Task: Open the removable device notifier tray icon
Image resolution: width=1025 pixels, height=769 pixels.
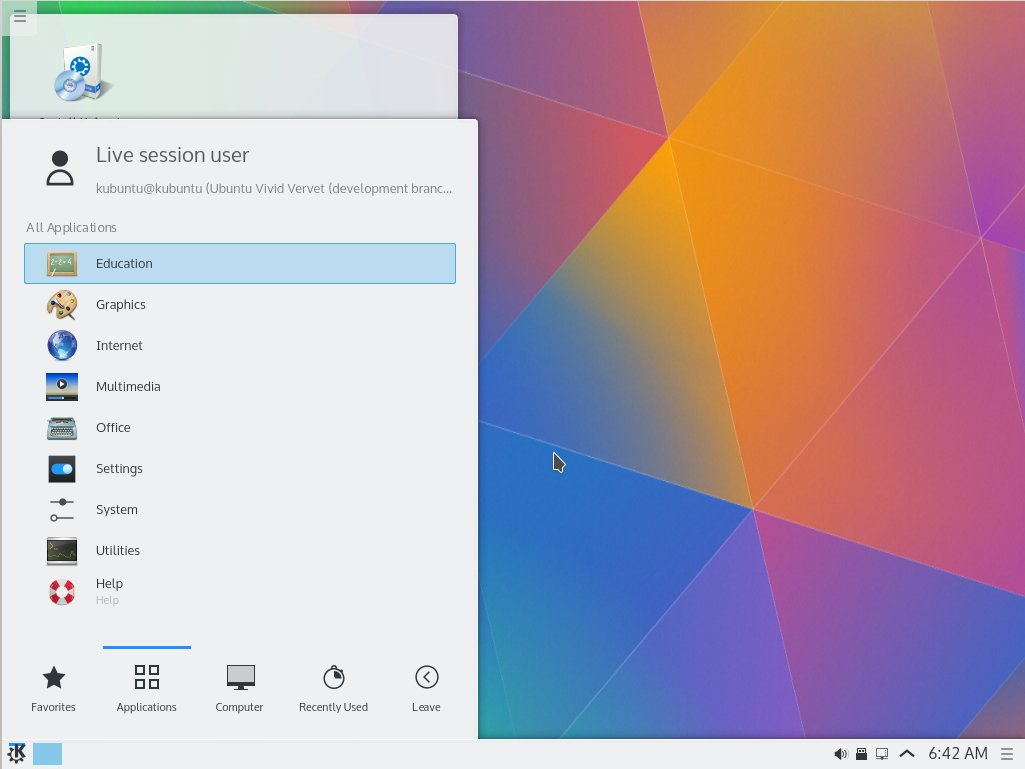Action: [862, 754]
